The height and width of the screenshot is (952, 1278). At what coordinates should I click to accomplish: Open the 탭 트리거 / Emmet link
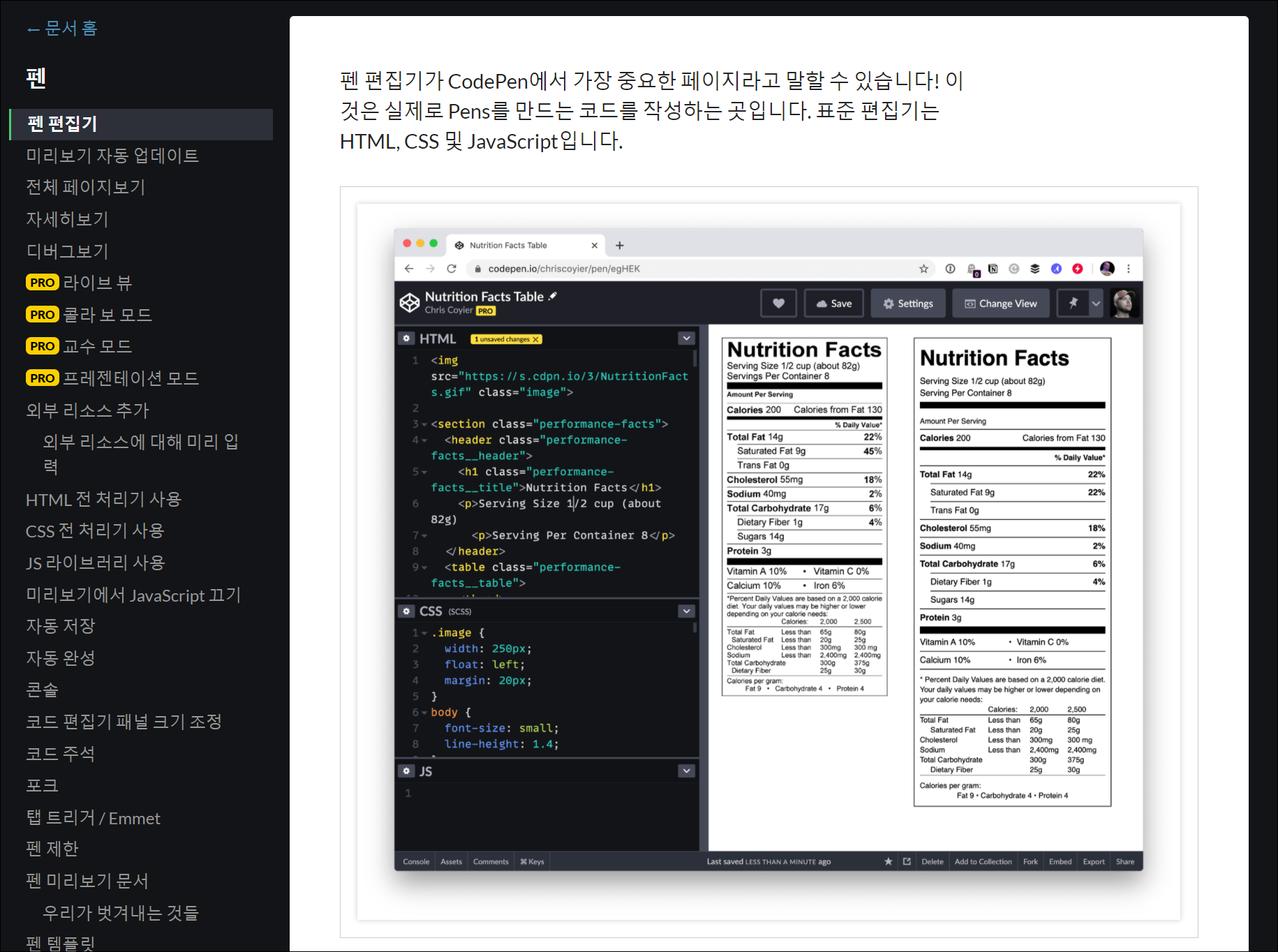tap(93, 818)
